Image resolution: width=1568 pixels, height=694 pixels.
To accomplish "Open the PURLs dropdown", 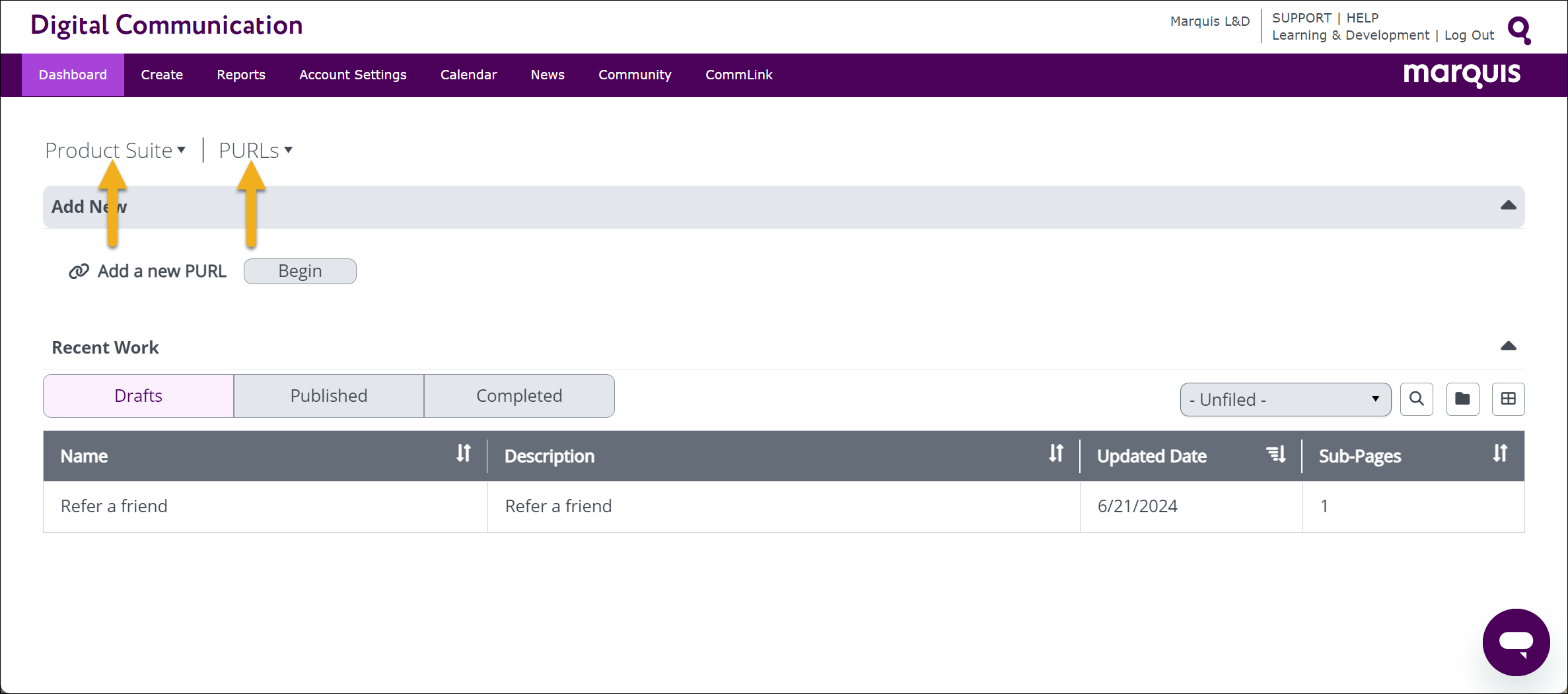I will coord(256,151).
